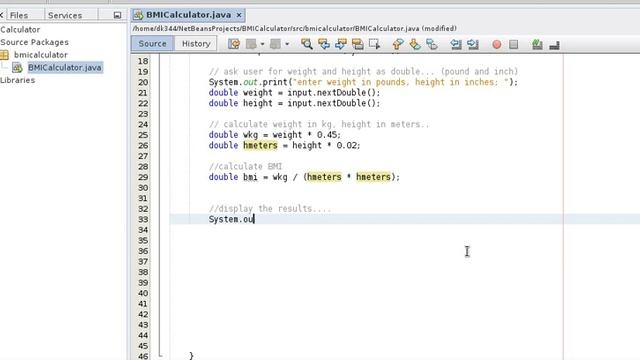Click the Back navigation icon in editor toolbar
Viewport: 640px width, 360px height.
(x=251, y=44)
